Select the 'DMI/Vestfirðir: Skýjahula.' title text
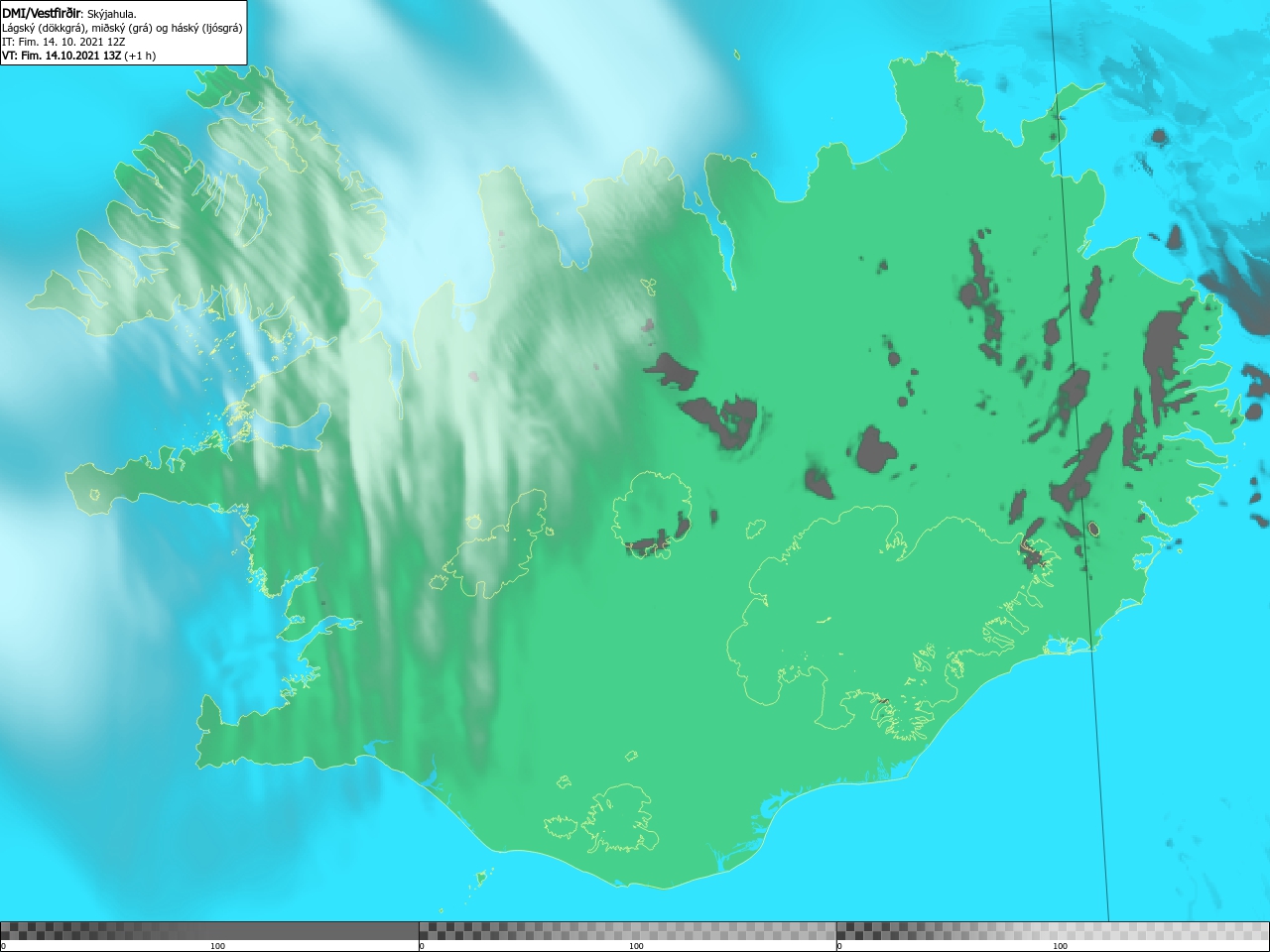The image size is (1270, 952). point(69,14)
